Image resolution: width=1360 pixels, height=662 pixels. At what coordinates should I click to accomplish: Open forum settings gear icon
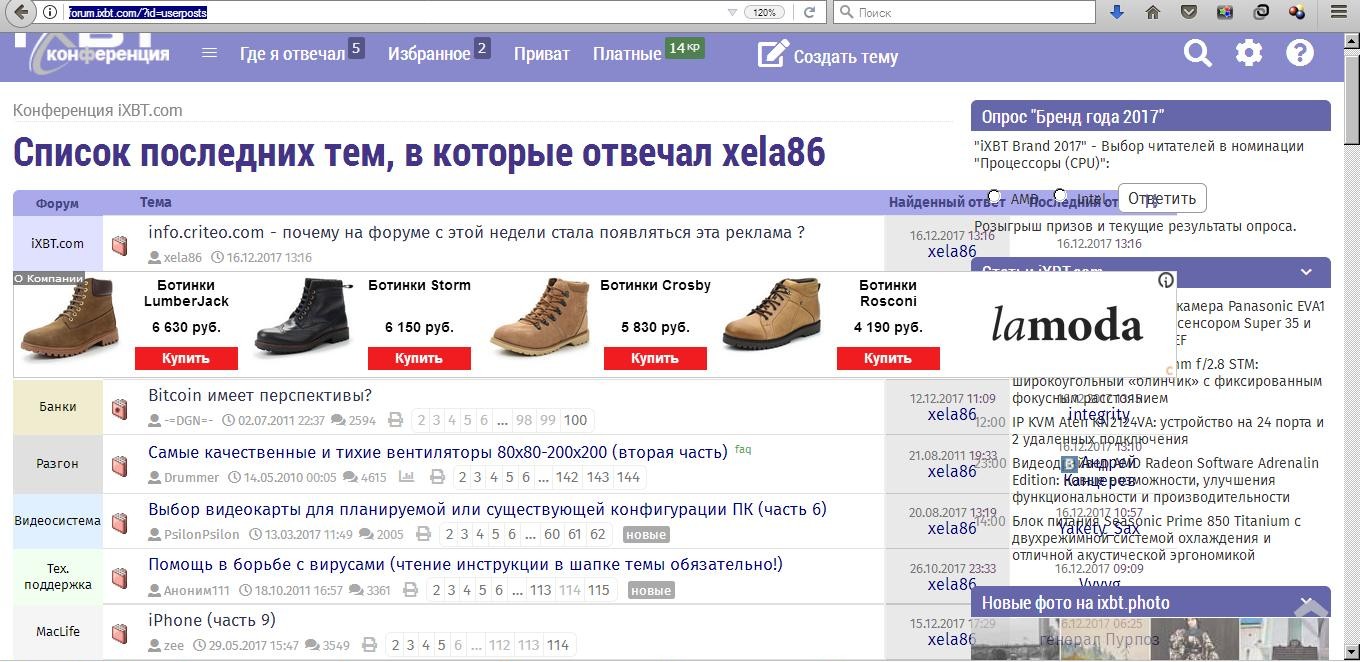[x=1249, y=53]
